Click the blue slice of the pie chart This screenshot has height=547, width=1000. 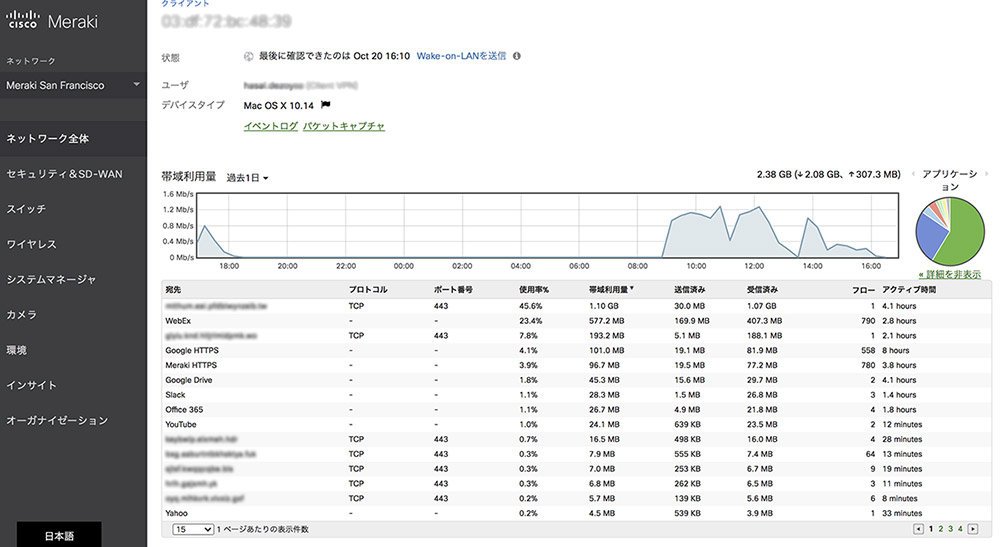coord(929,235)
